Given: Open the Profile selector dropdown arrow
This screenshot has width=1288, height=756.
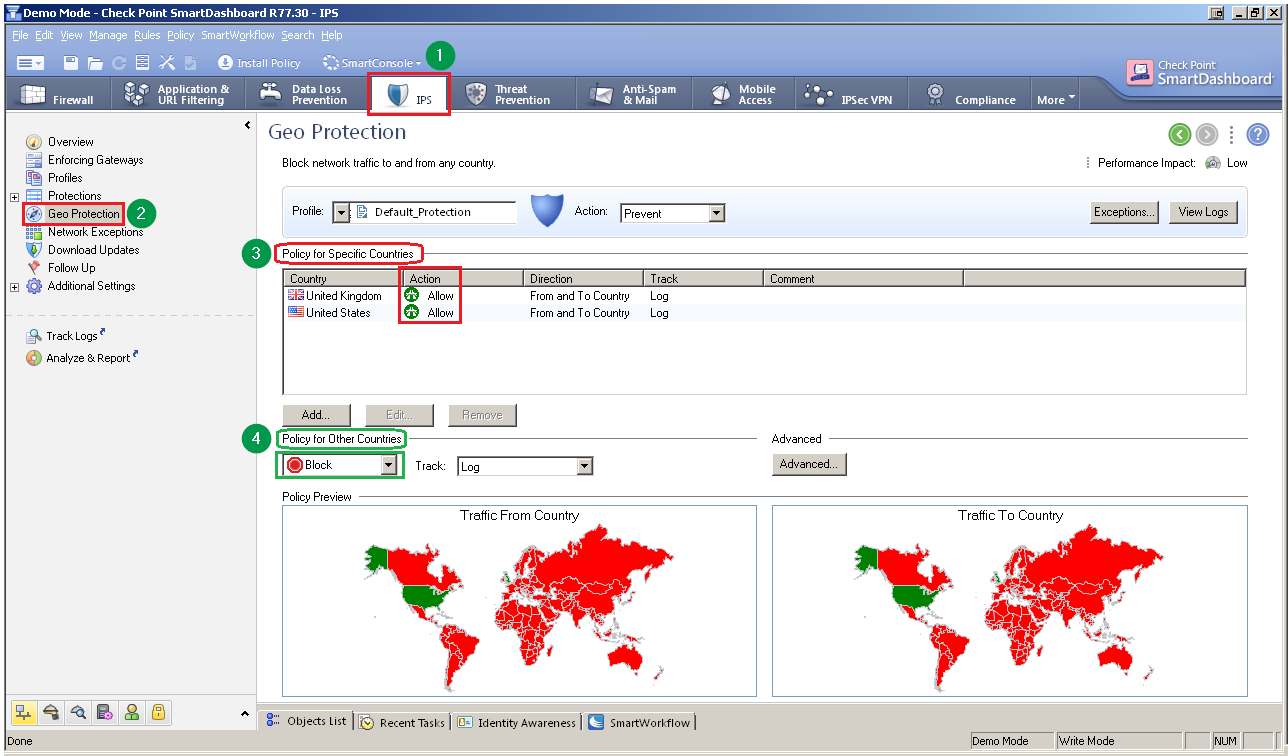Looking at the screenshot, I should pyautogui.click(x=341, y=212).
